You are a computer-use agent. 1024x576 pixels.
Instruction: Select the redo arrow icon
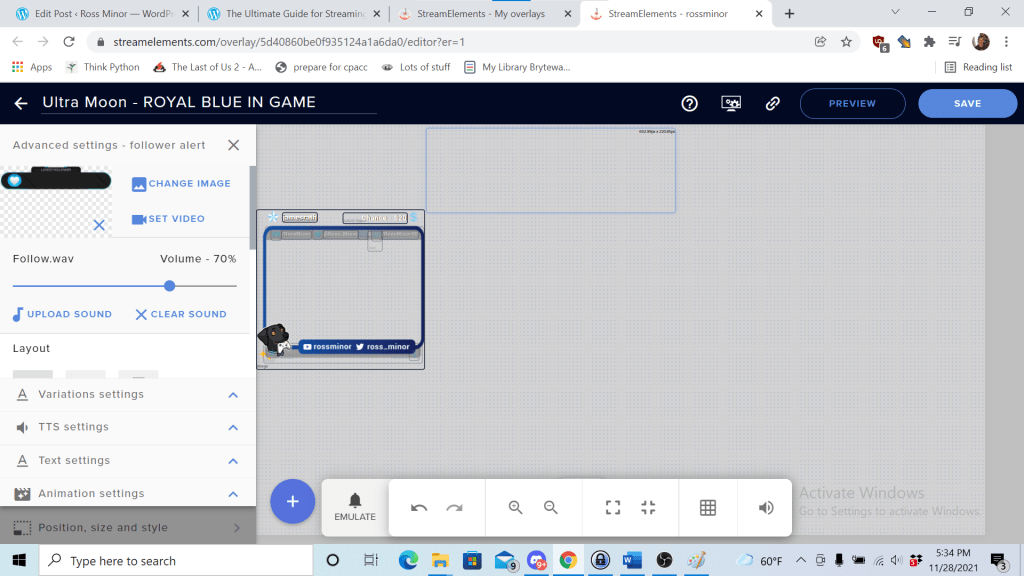coord(454,507)
